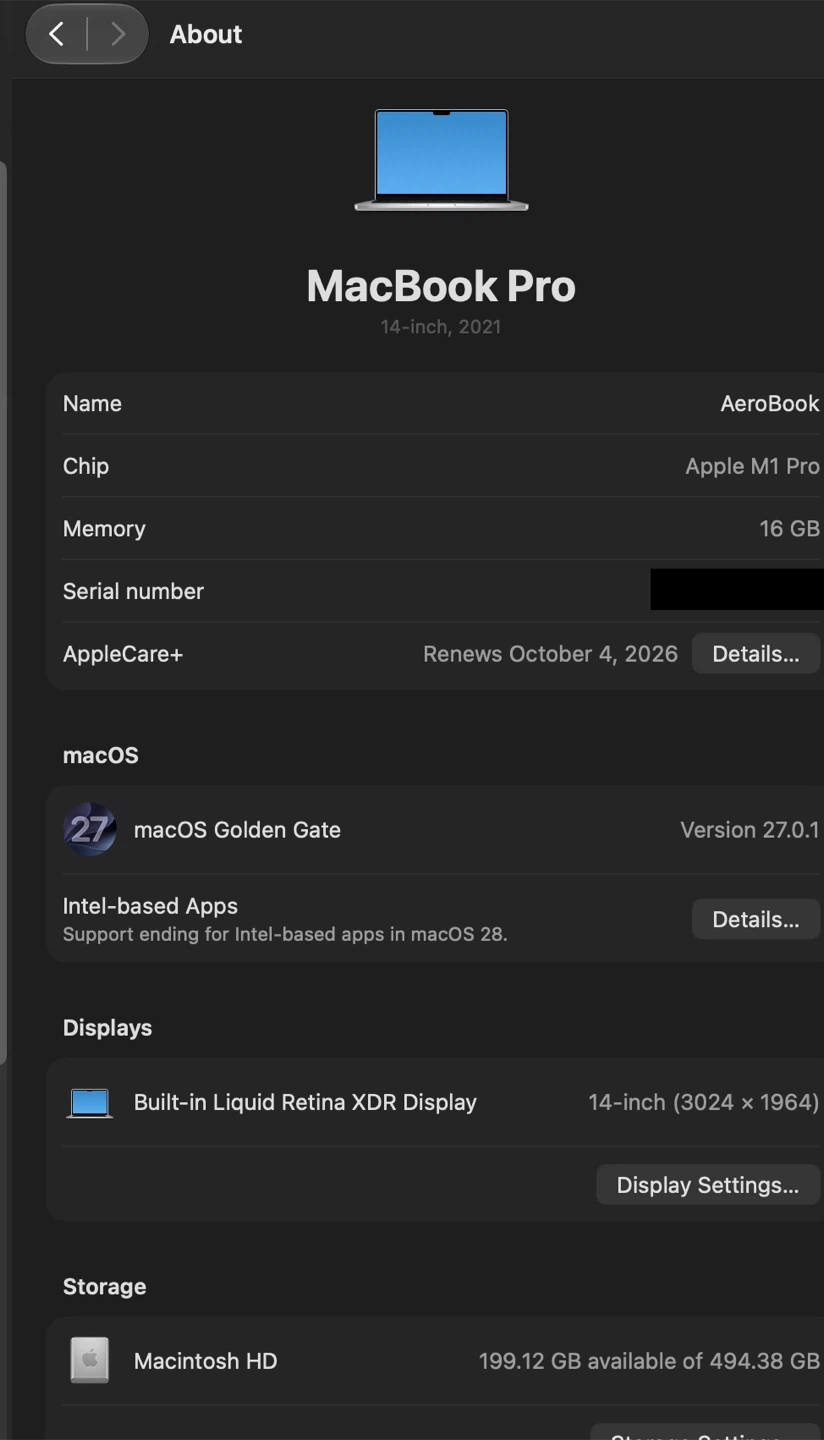Click the macOS section heading
Viewport: 824px width, 1440px height.
pyautogui.click(x=101, y=755)
